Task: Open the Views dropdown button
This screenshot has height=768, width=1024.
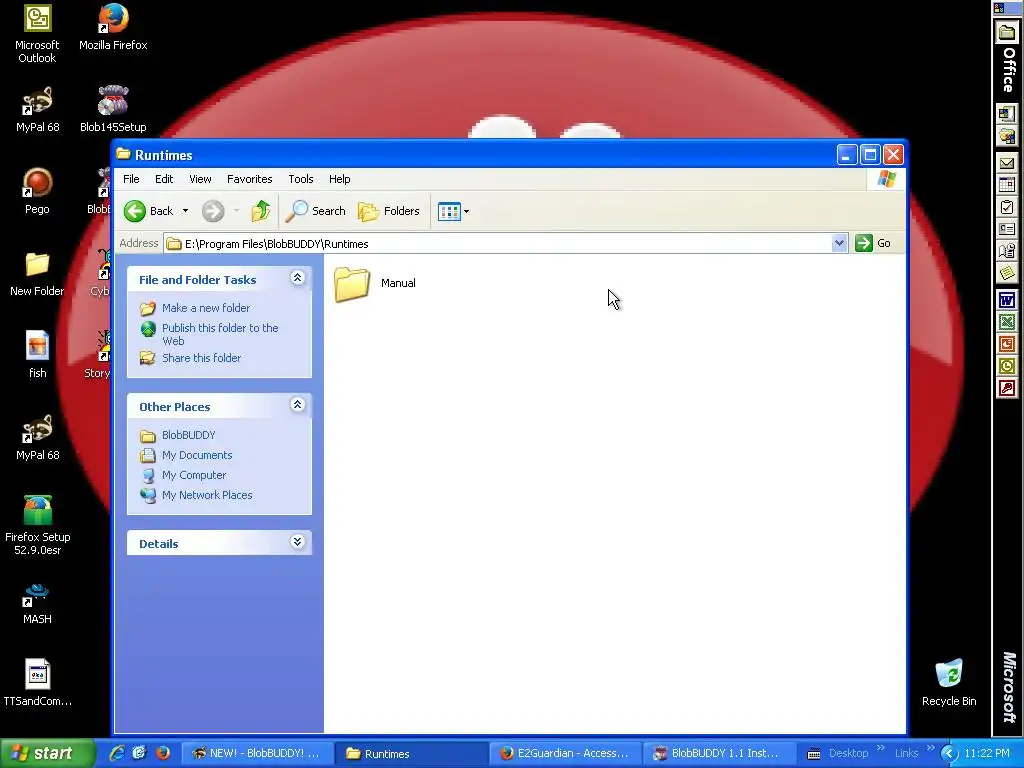Action: [453, 212]
